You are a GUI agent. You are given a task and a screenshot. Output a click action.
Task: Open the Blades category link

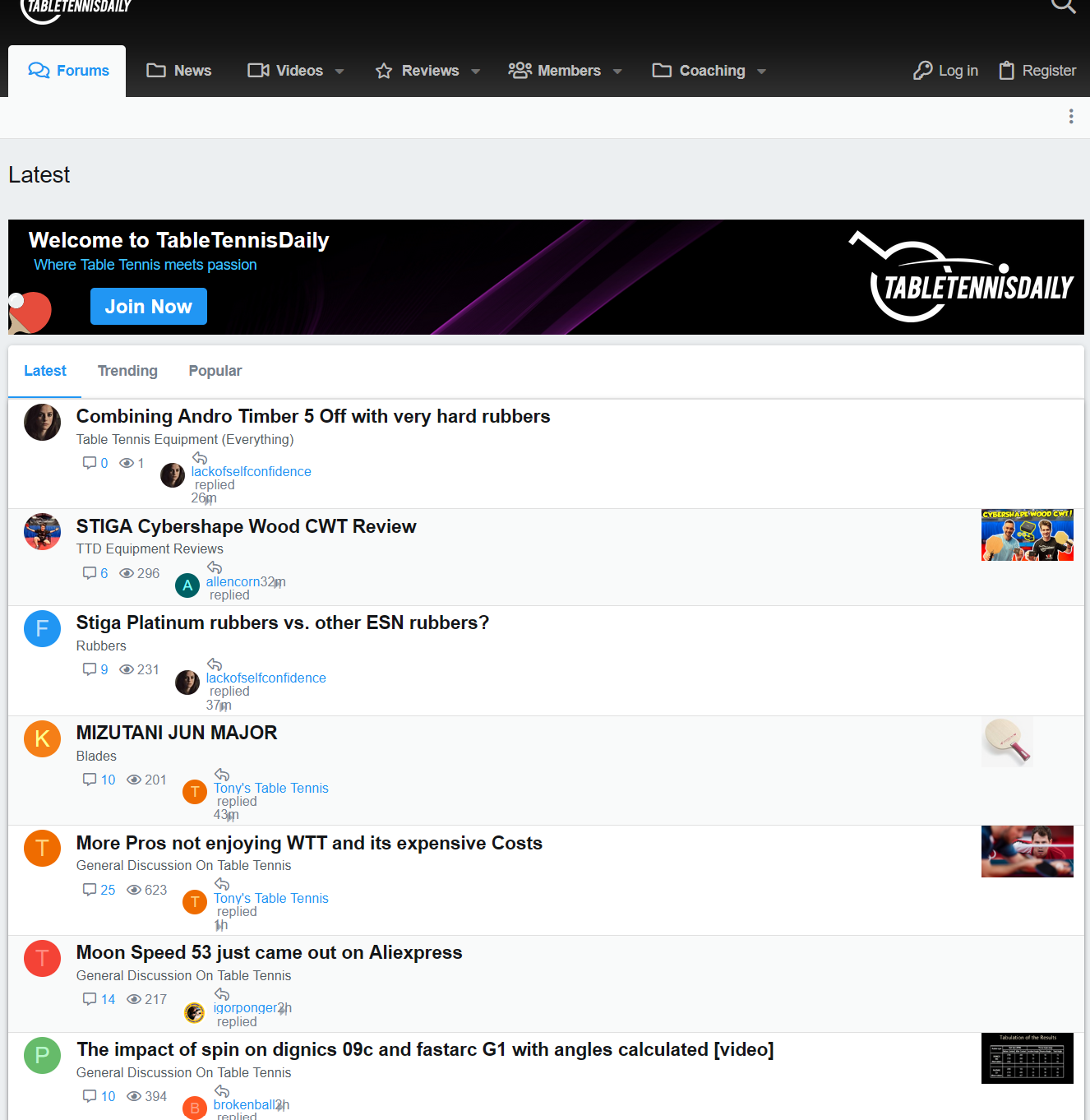tap(96, 757)
